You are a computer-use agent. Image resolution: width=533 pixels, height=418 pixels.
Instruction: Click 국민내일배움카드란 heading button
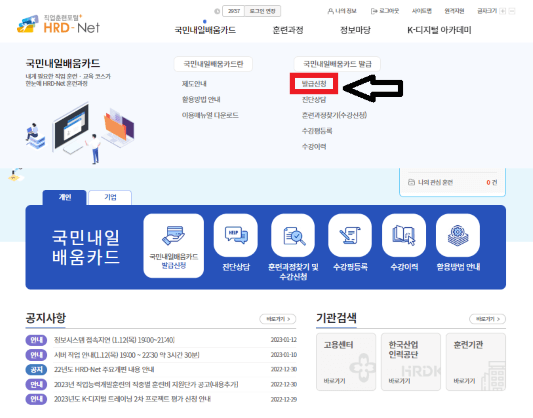point(213,64)
